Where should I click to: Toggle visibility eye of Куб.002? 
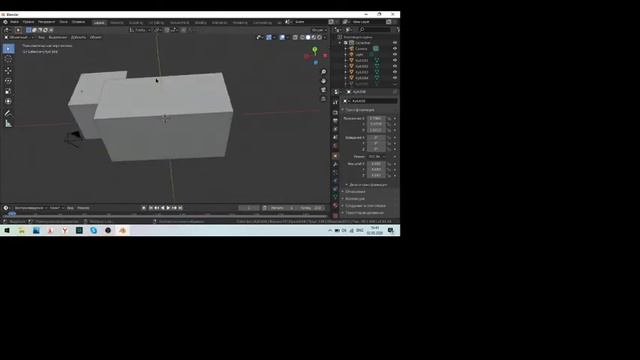pyautogui.click(x=395, y=66)
